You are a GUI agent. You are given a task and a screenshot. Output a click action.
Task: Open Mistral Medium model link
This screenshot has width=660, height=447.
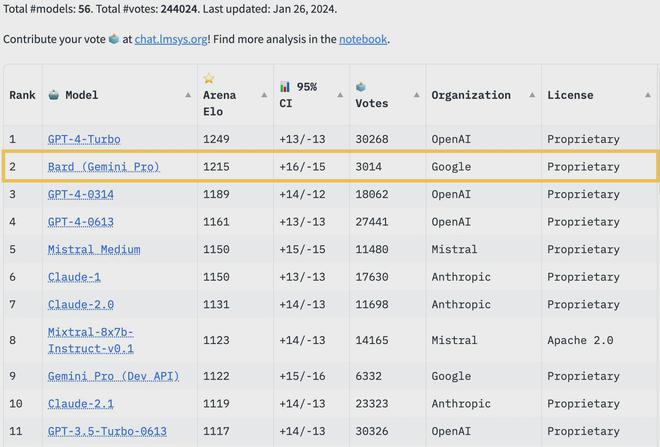(94, 249)
